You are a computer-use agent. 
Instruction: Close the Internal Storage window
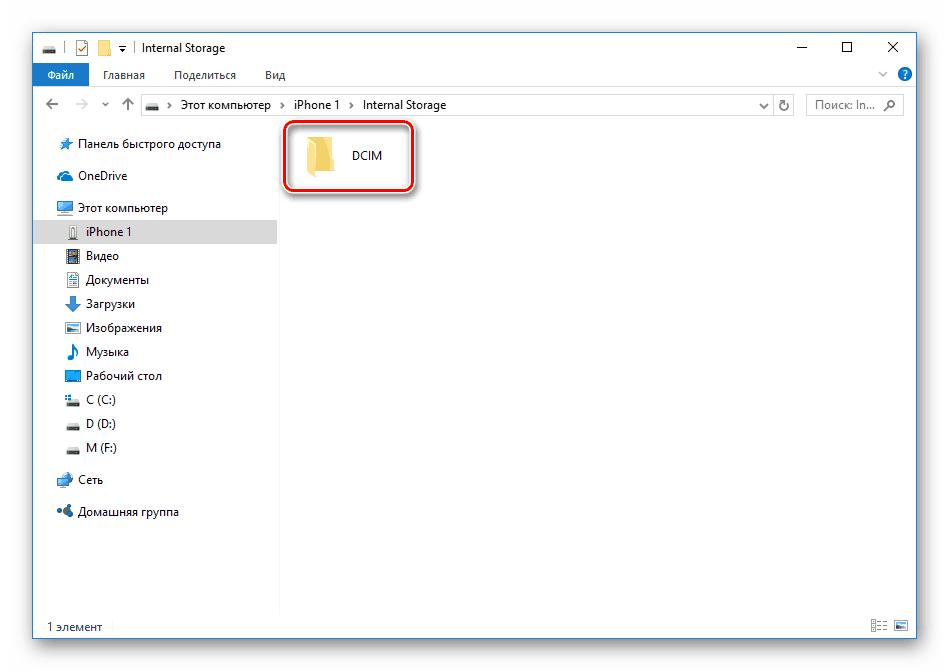pyautogui.click(x=893, y=47)
